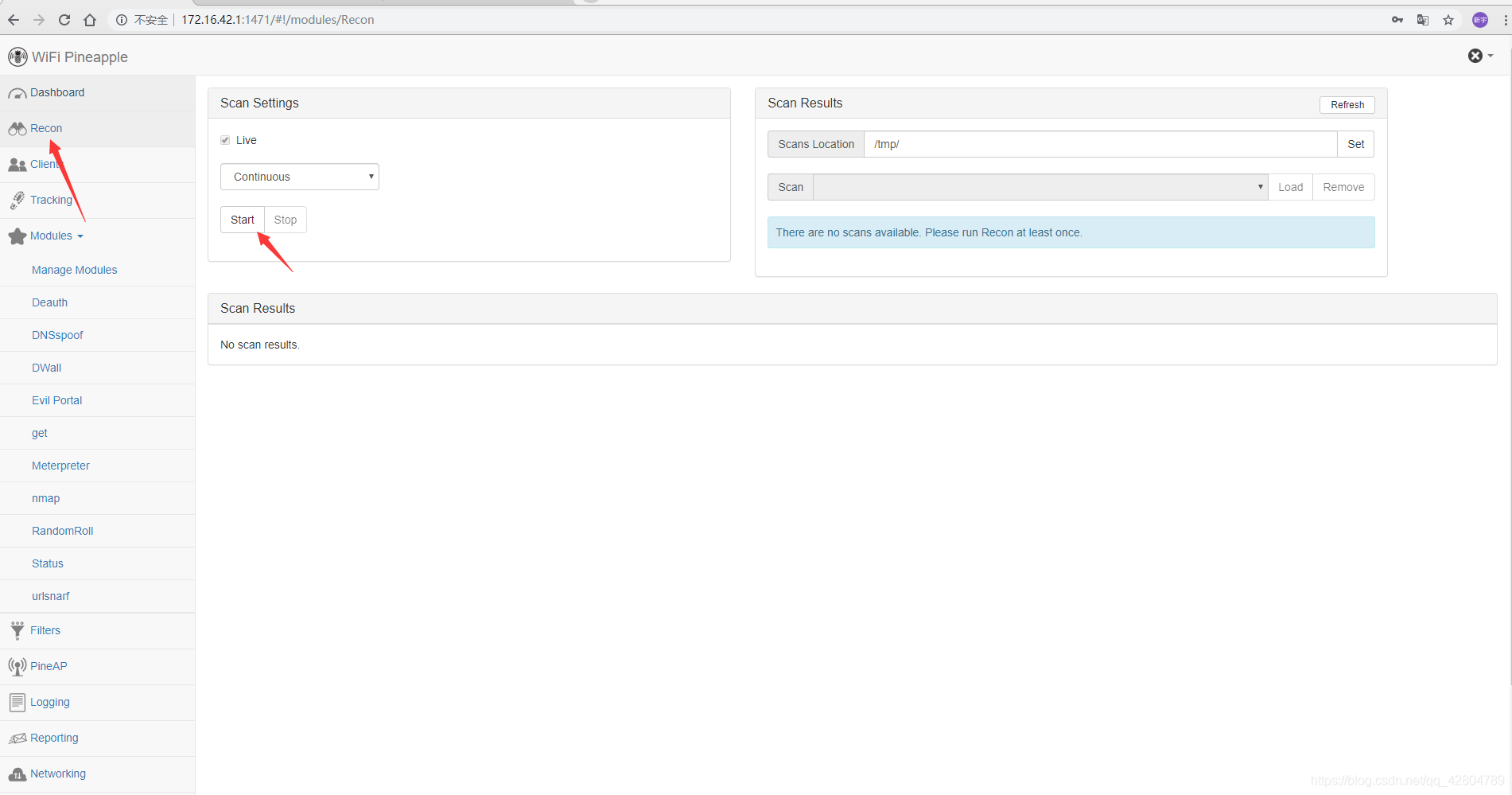Open the Continuous scan duration dropdown
1512x795 pixels.
pos(300,177)
